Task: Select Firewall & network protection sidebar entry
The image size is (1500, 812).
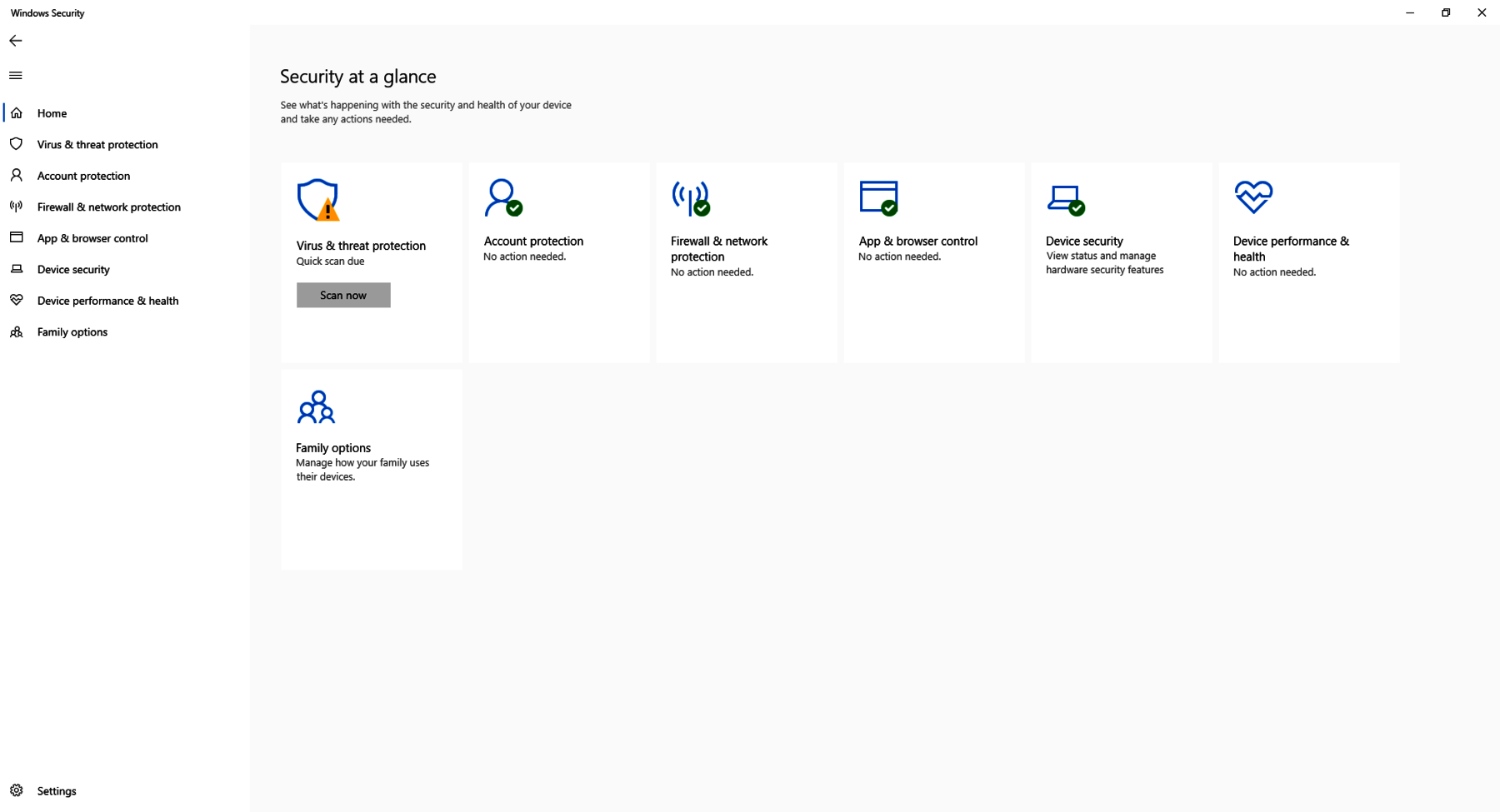Action: [108, 207]
